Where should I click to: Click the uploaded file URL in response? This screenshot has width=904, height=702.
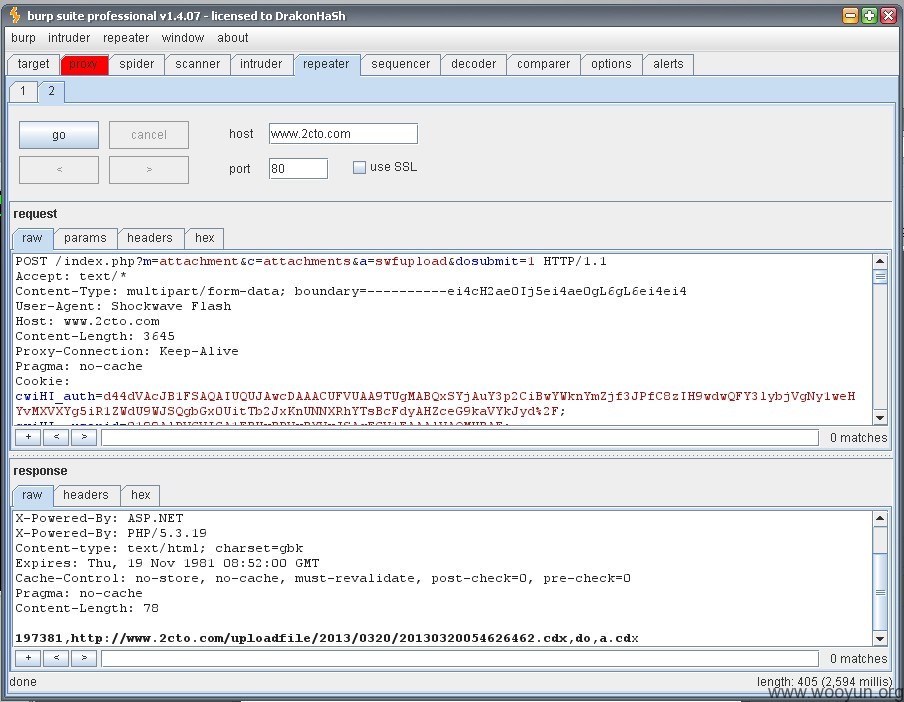(319, 638)
